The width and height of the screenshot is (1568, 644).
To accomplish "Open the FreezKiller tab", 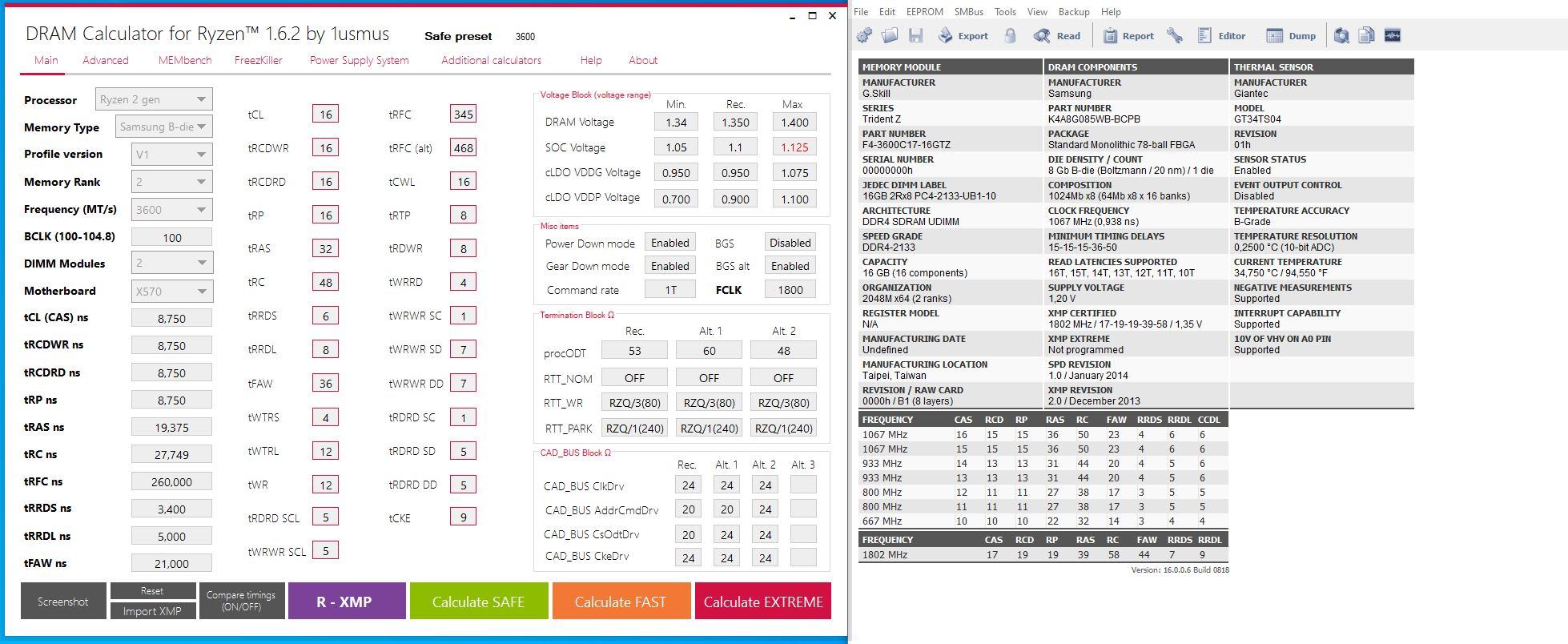I will tap(259, 60).
